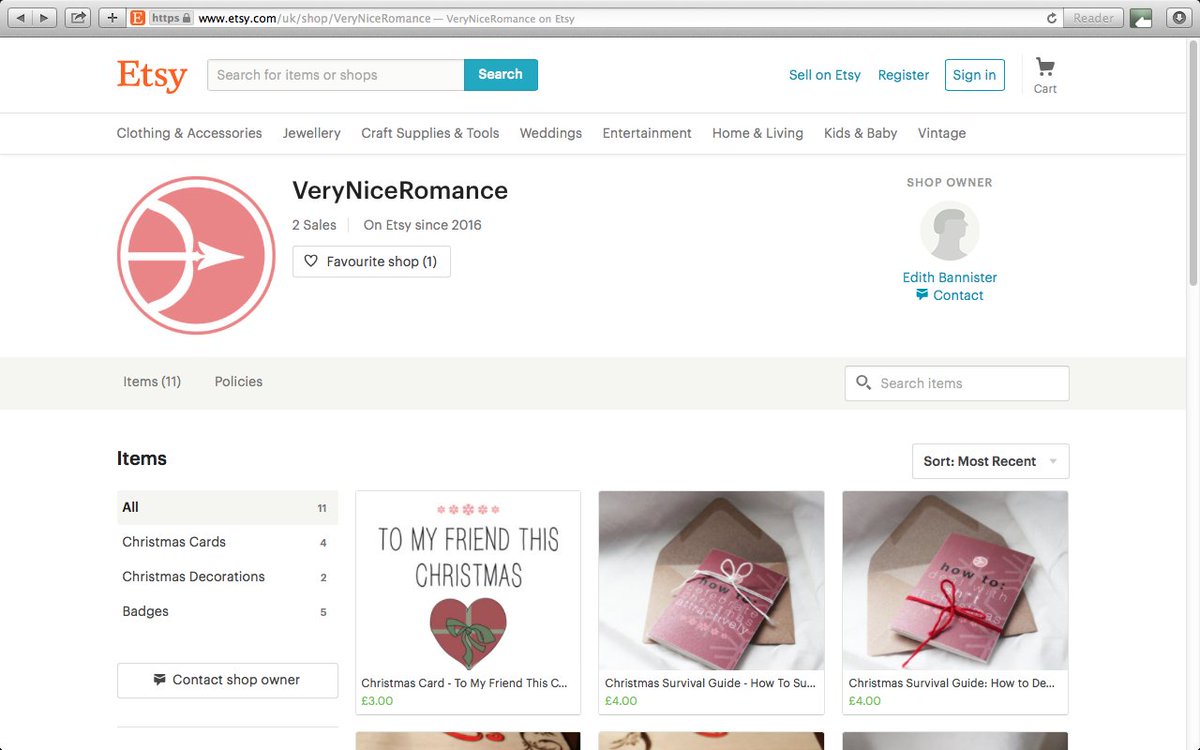The image size is (1200, 750).
Task: Open the To My Friend This Christmas card thumbnail
Action: pyautogui.click(x=468, y=581)
